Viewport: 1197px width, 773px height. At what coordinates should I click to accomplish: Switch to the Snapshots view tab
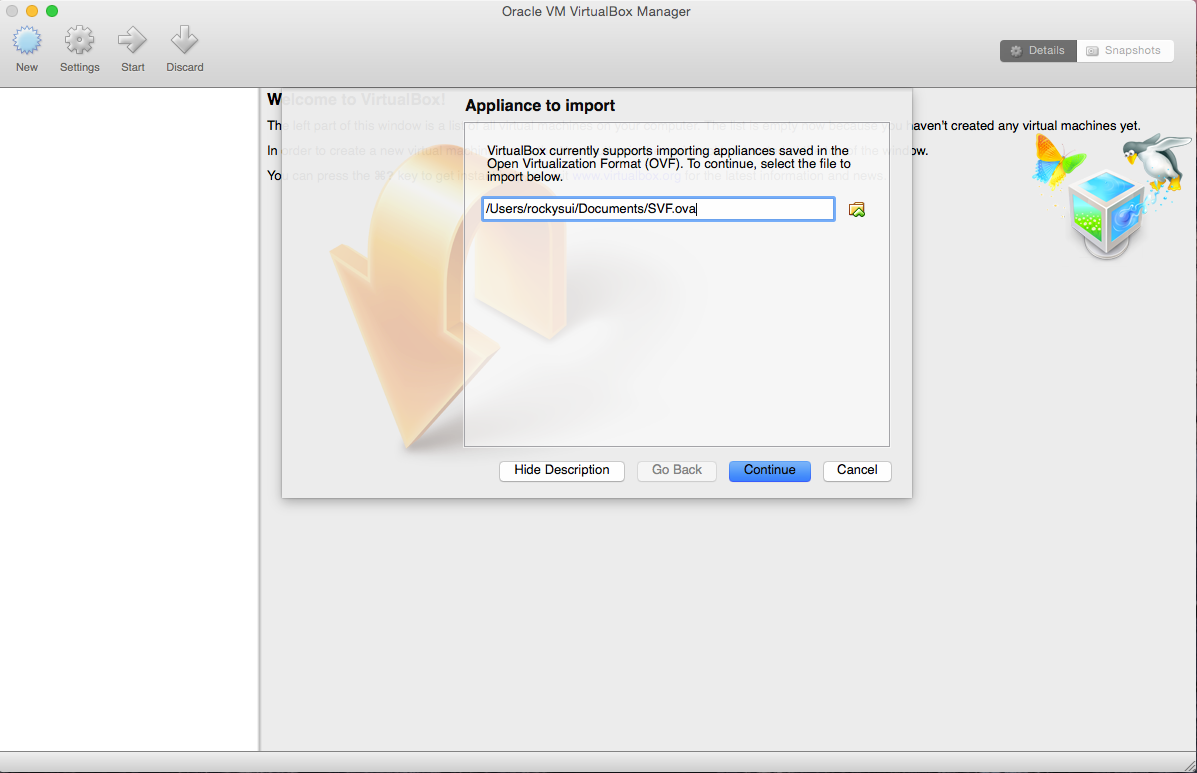(x=1124, y=50)
